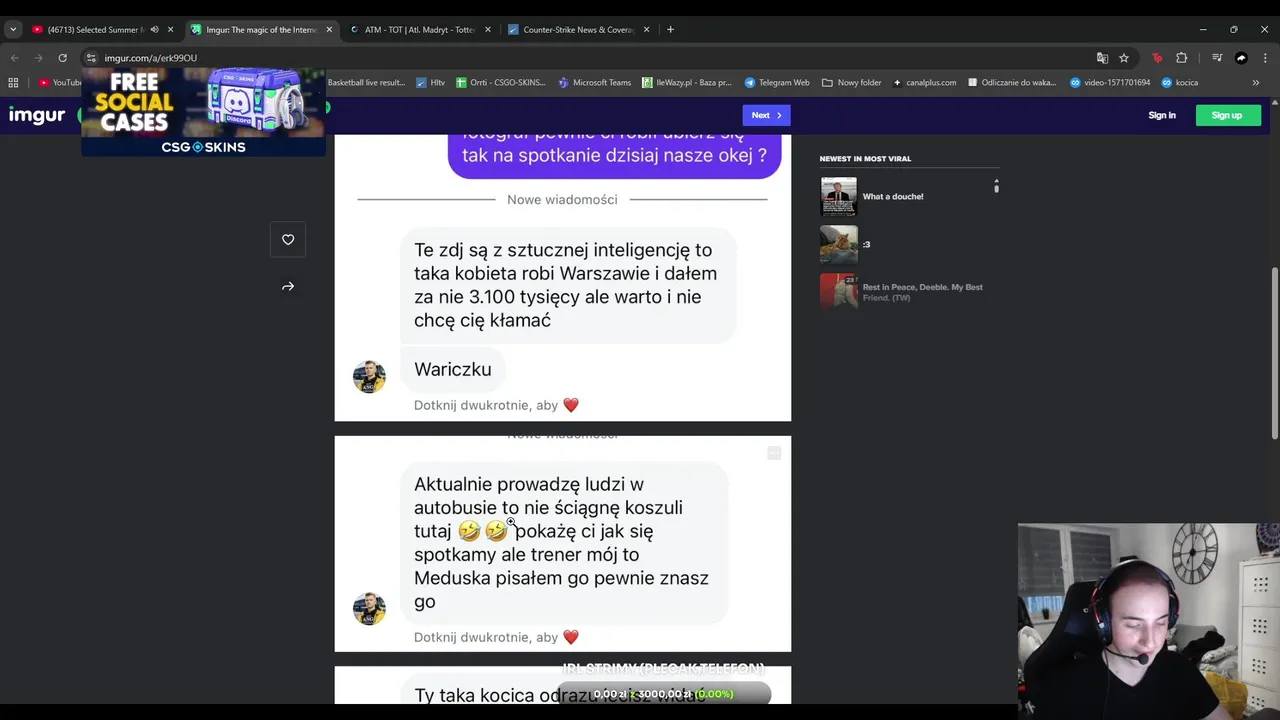Viewport: 1280px width, 720px height.
Task: Translate this page icon
Action: click(x=1102, y=58)
